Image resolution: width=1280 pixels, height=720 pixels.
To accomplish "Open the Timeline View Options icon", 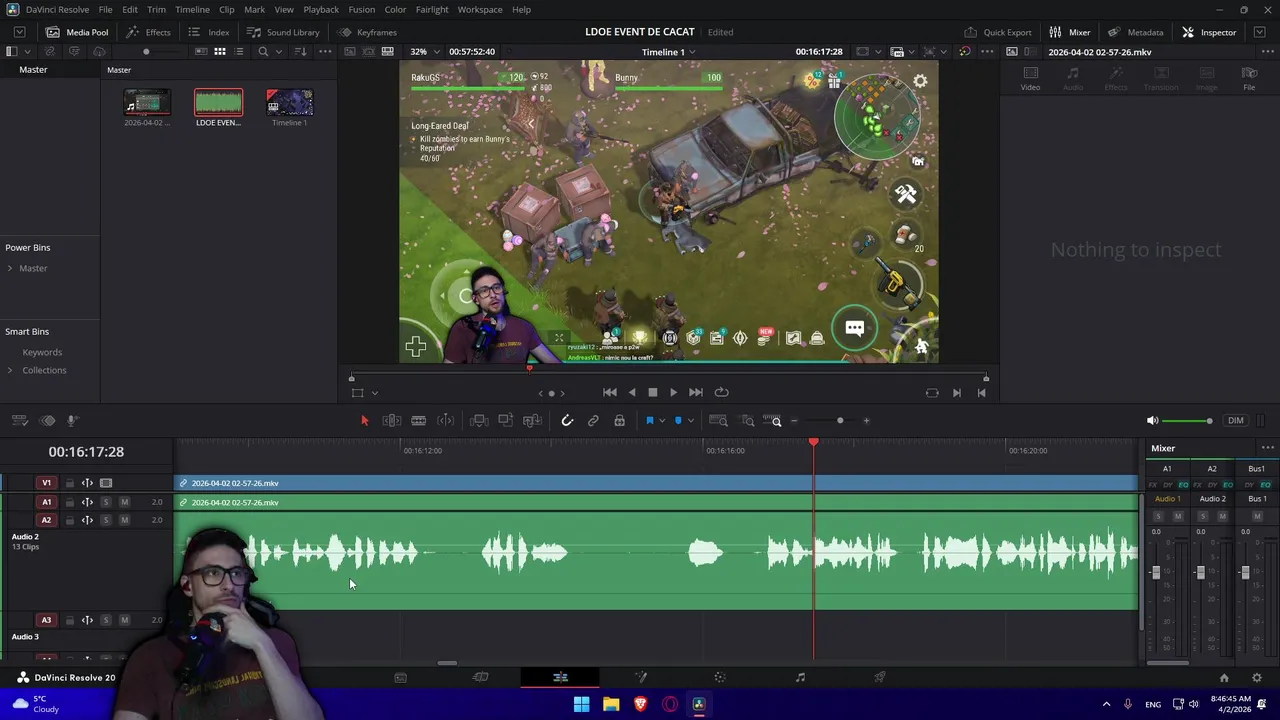I will pyautogui.click(x=20, y=421).
